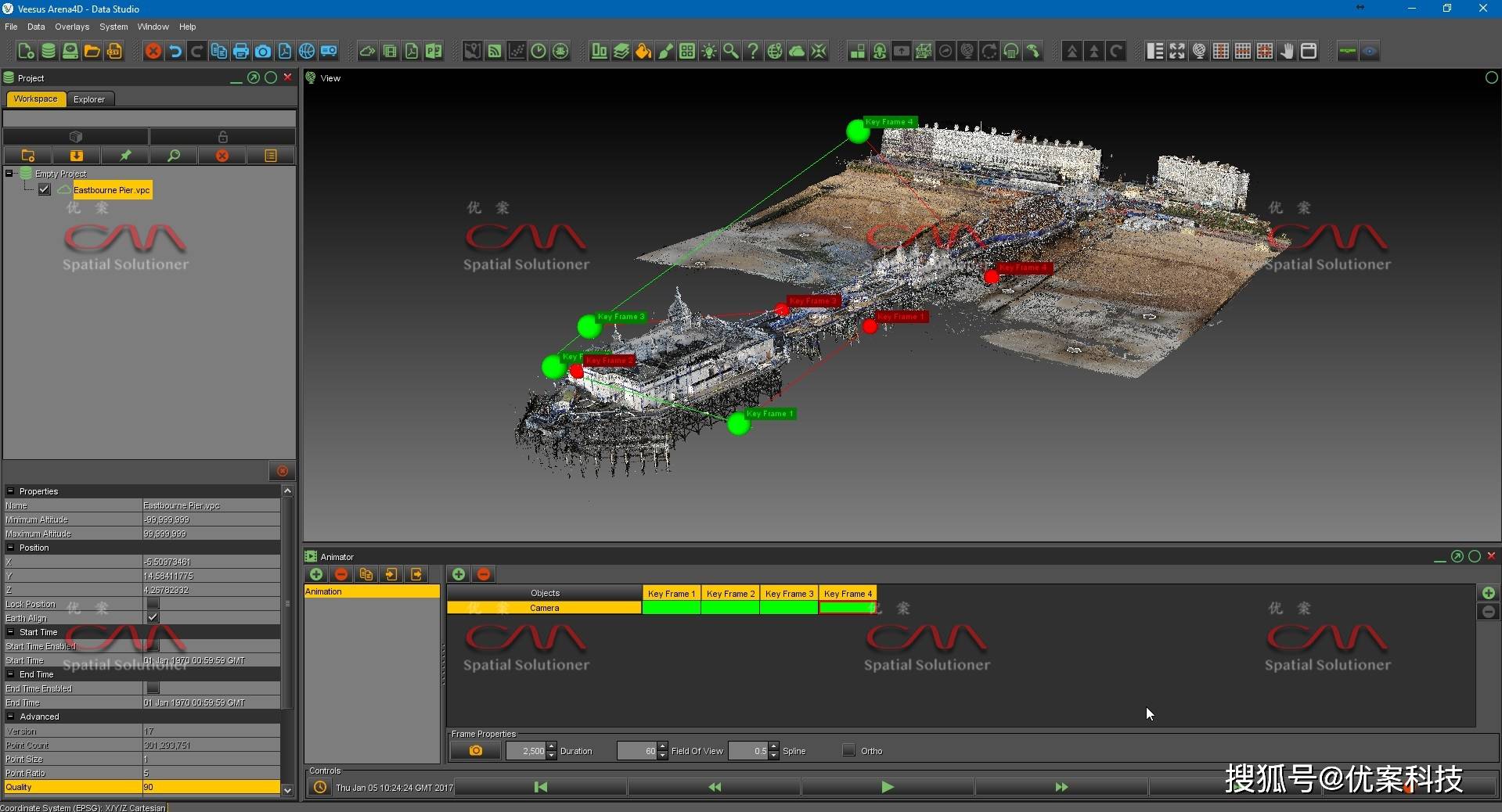This screenshot has height=812, width=1502.
Task: Collapse the Position properties section
Action: coord(11,548)
